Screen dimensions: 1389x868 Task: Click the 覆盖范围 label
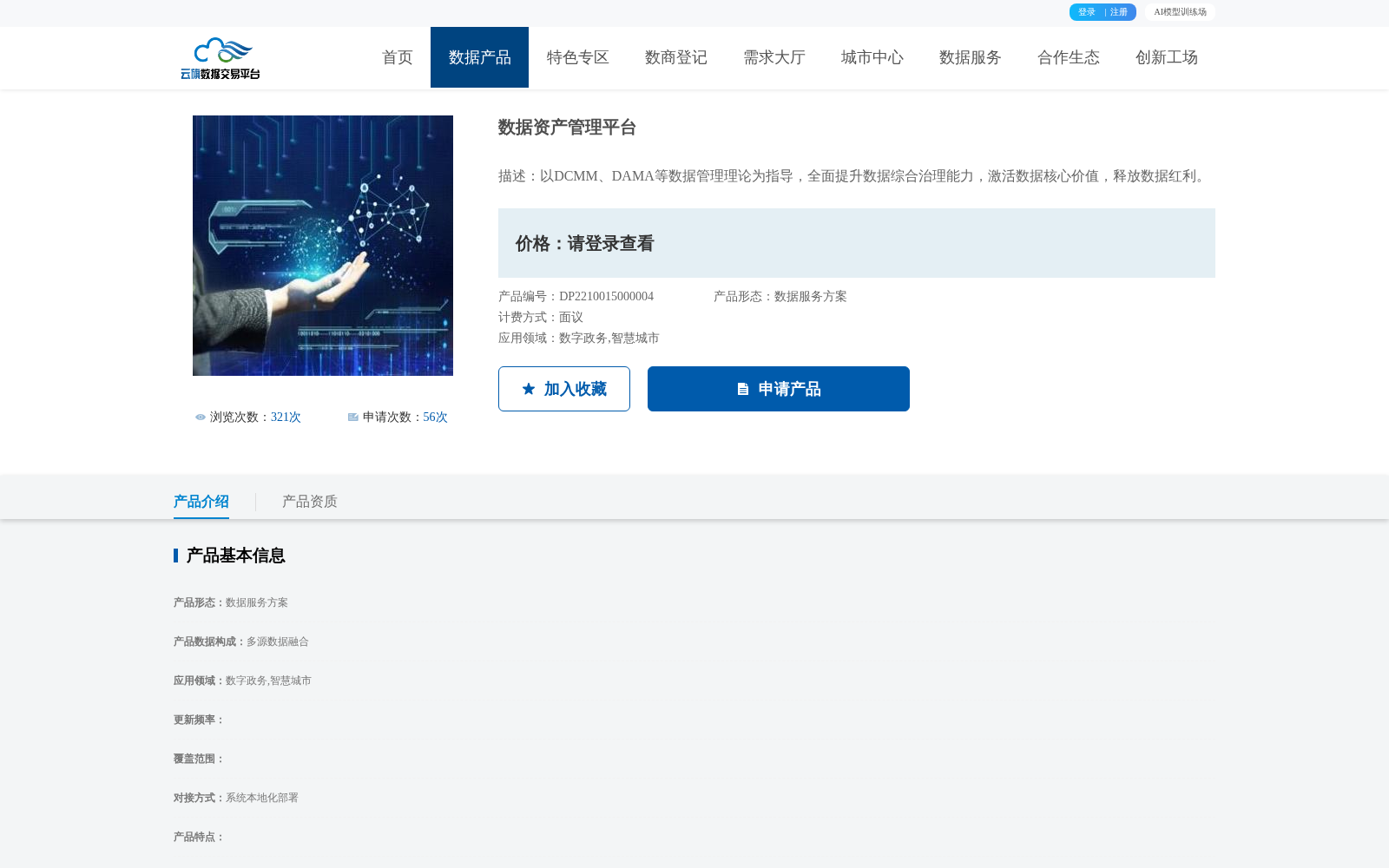tap(199, 759)
